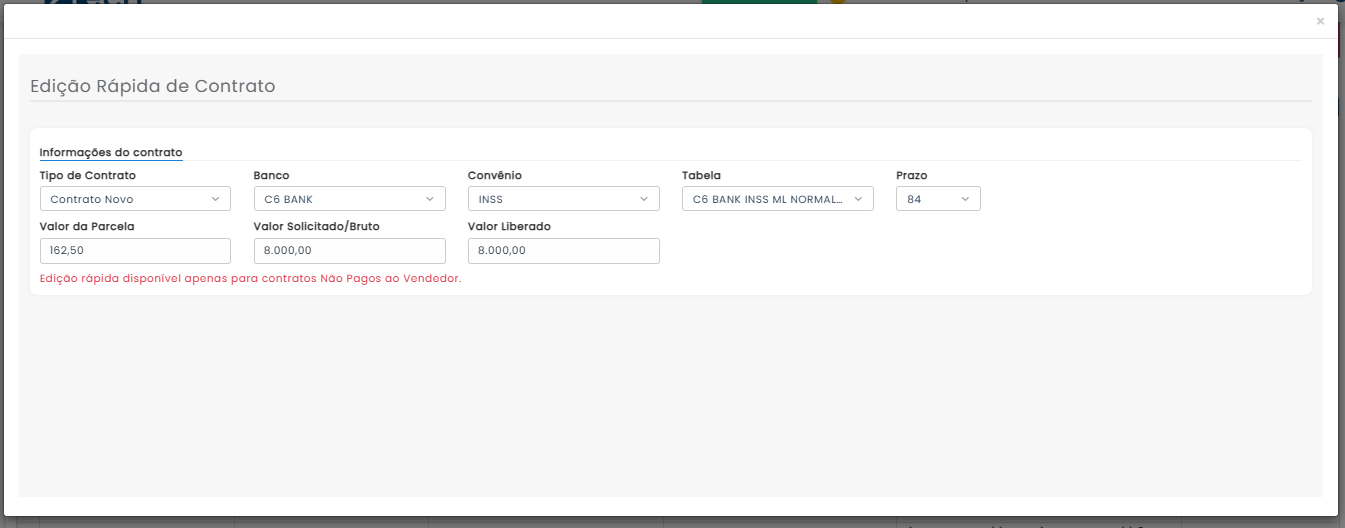Open the Prazo dropdown showing 84
The width and height of the screenshot is (1345, 528).
pos(937,199)
